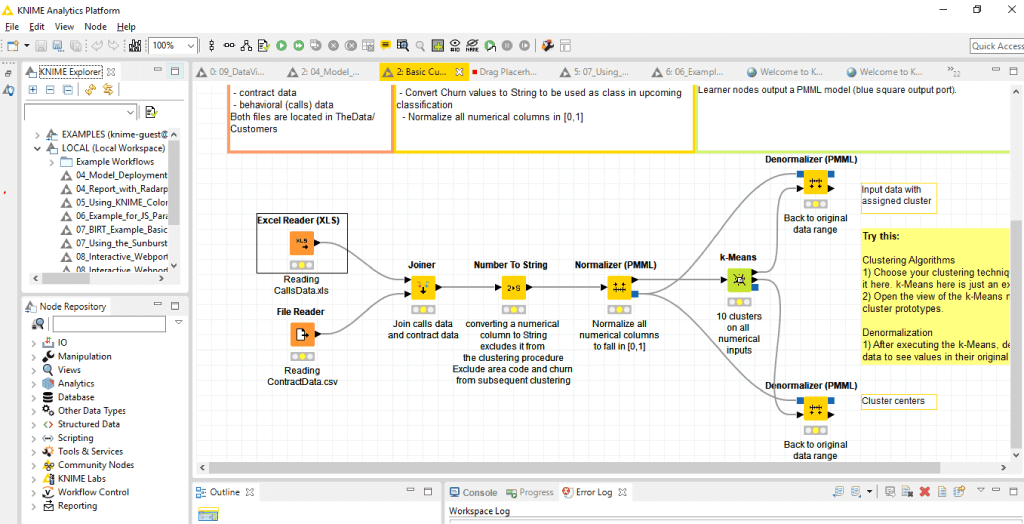Open the View menu

[64, 27]
